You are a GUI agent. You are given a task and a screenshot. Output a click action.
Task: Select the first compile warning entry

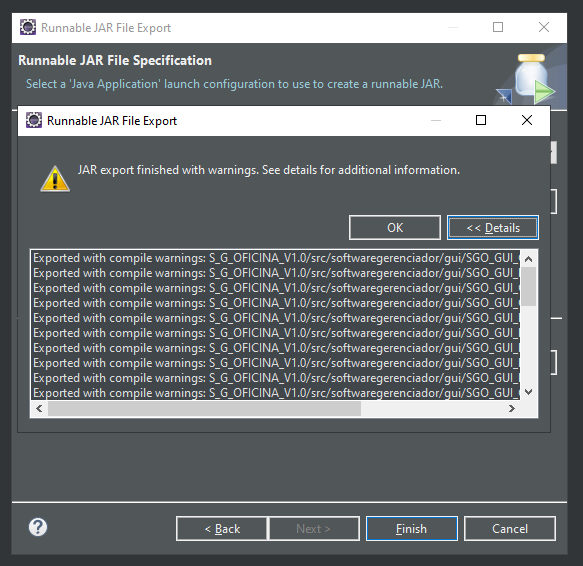point(276,258)
